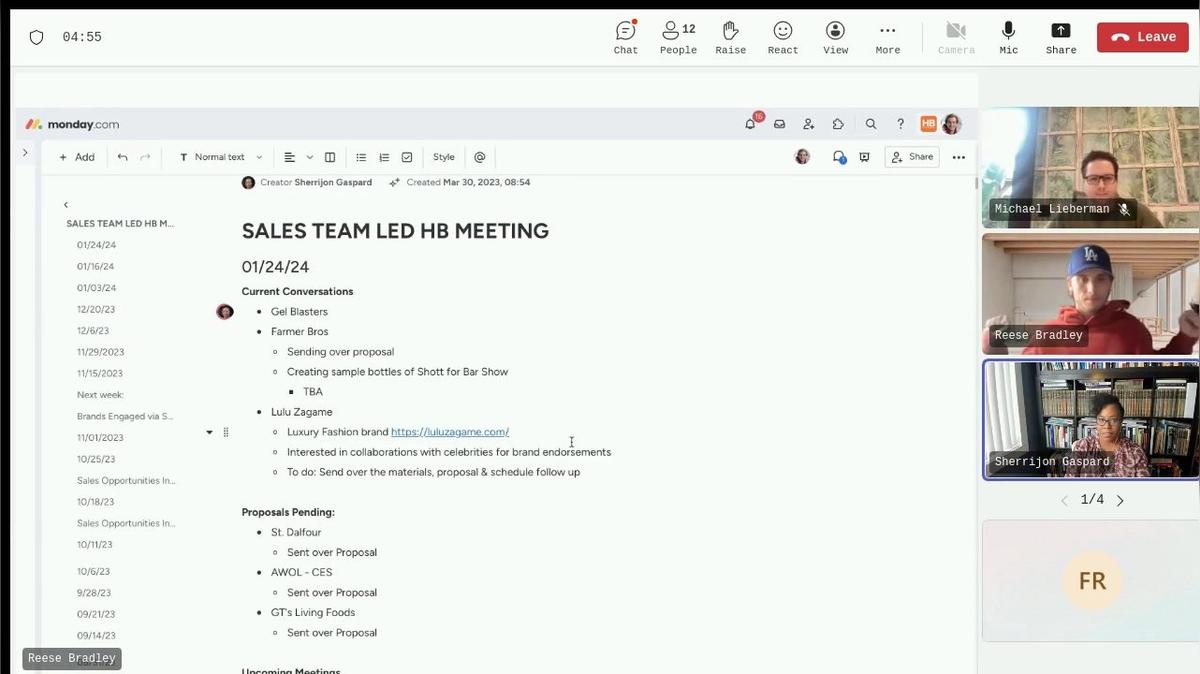1200x674 pixels.
Task: Go to next participant page arrow
Action: (1120, 500)
